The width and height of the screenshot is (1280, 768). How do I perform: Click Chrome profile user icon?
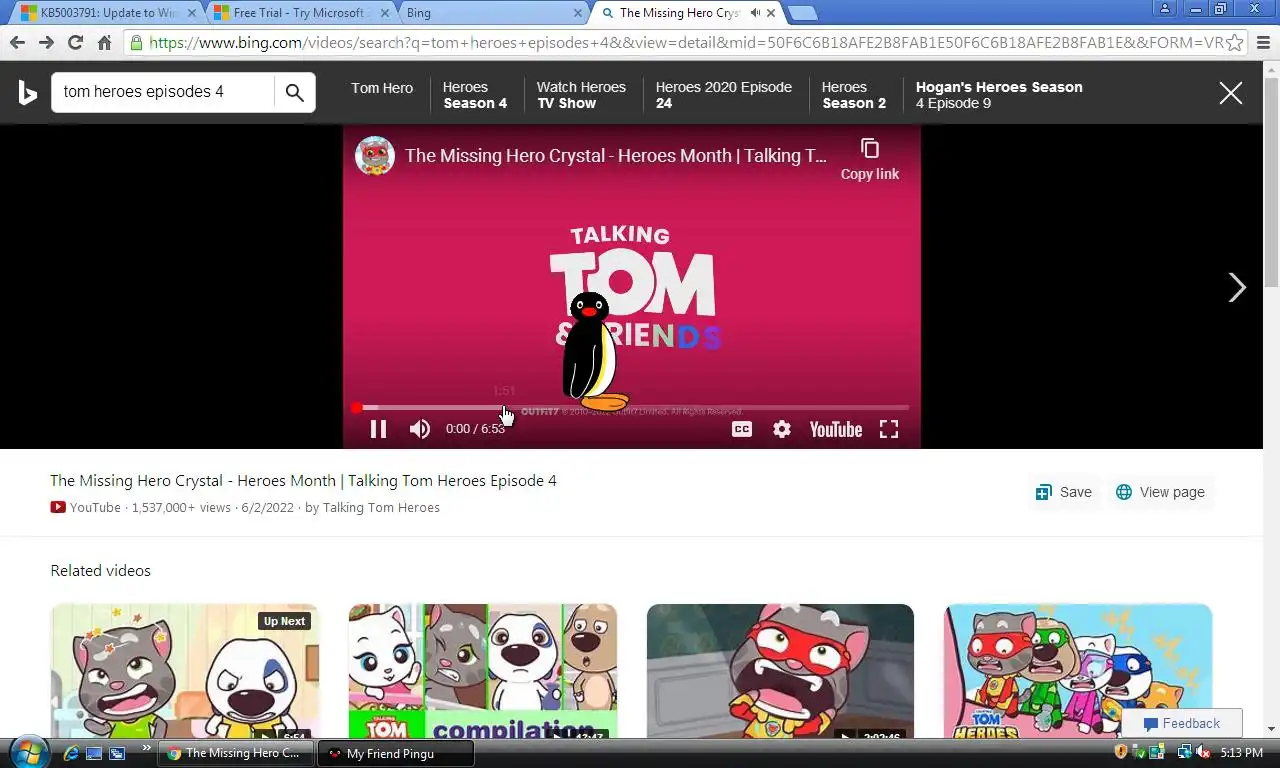[x=1165, y=9]
